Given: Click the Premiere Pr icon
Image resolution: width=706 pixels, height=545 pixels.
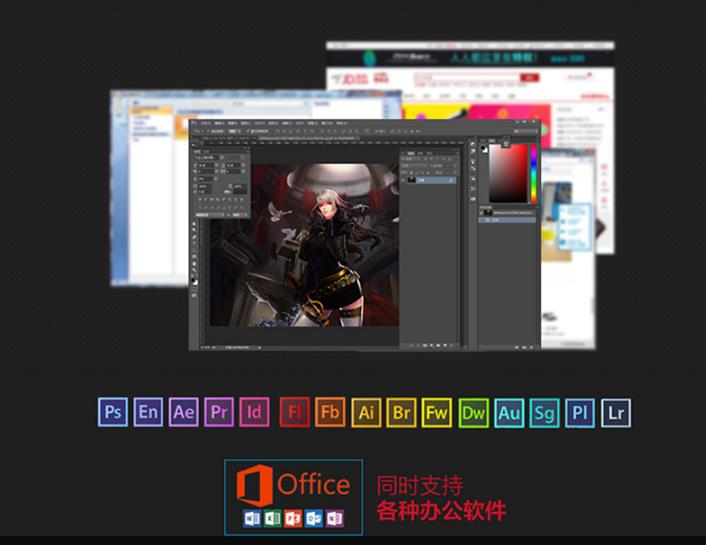Looking at the screenshot, I should pos(219,412).
